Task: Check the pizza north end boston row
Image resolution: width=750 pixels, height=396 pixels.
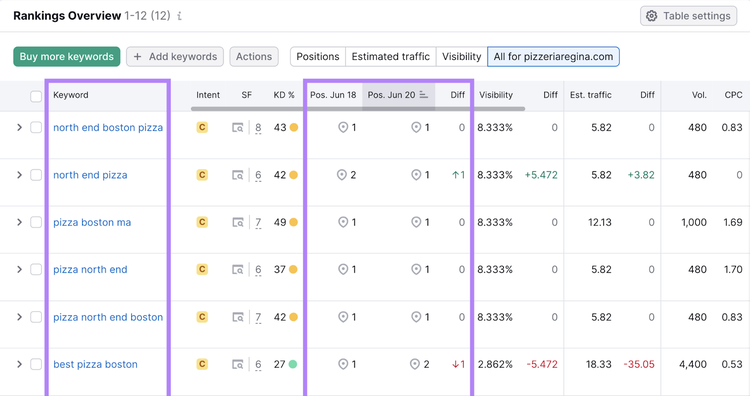Action: tap(36, 317)
